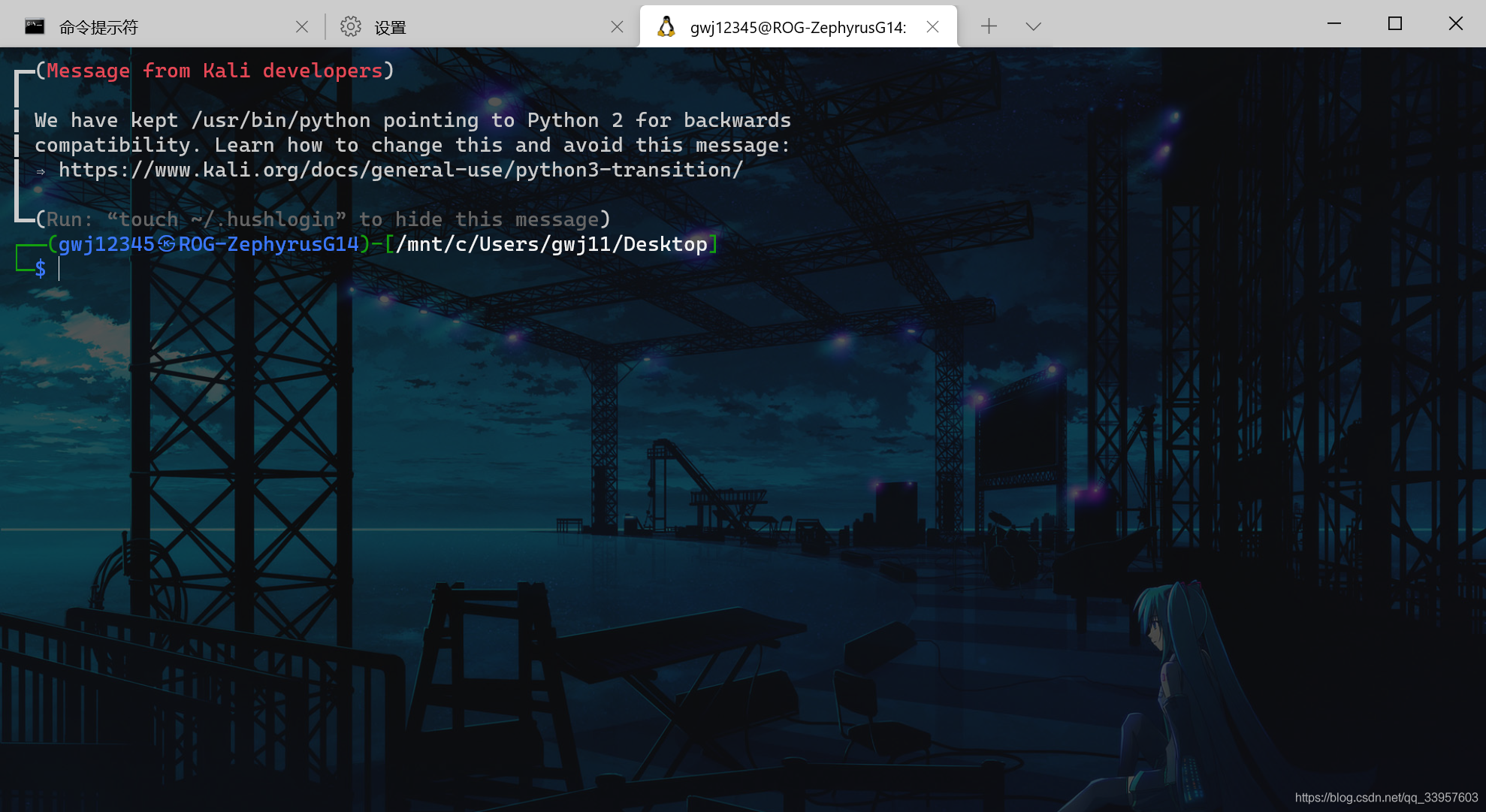Click the gear icon on 设置 tab
1486x812 pixels.
coord(350,27)
